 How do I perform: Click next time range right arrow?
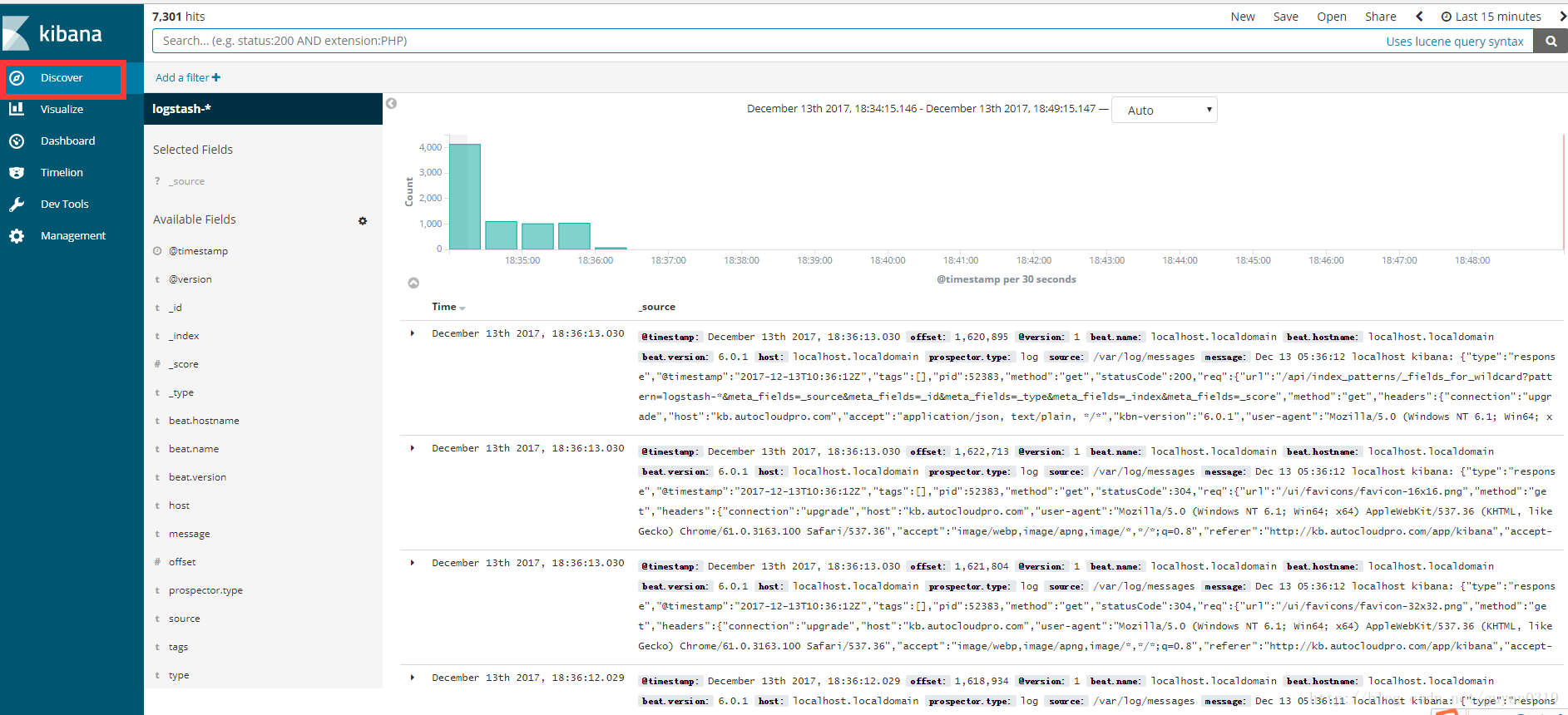point(1562,17)
